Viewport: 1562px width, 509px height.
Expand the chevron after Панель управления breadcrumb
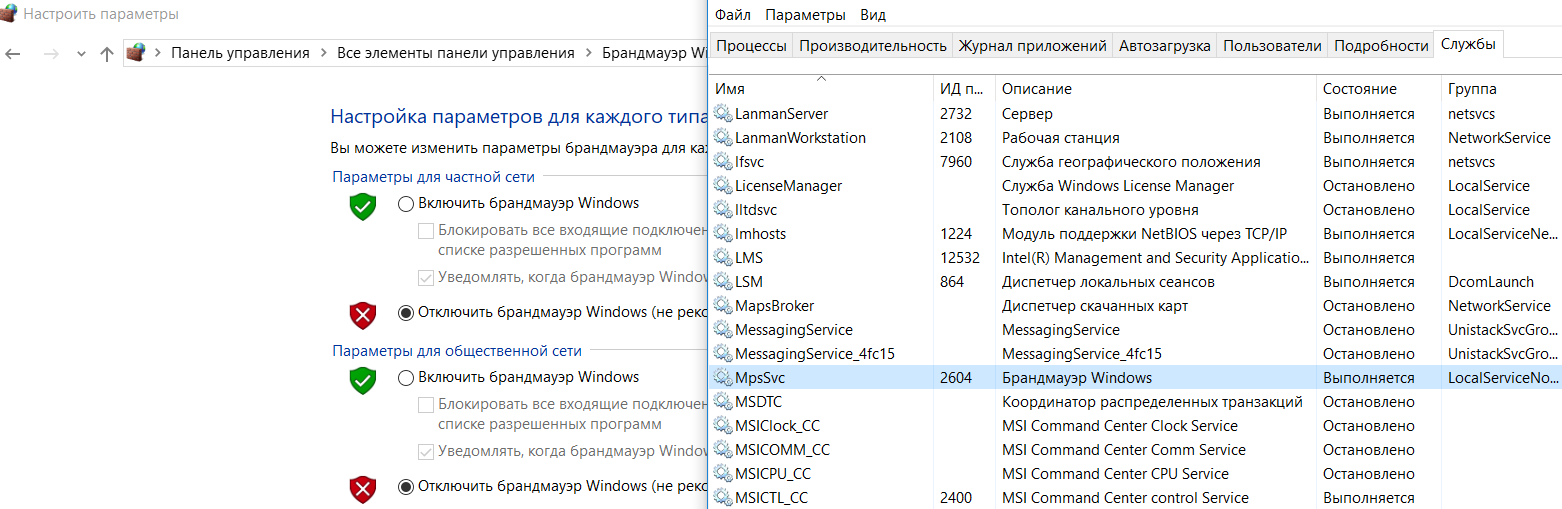coord(323,54)
